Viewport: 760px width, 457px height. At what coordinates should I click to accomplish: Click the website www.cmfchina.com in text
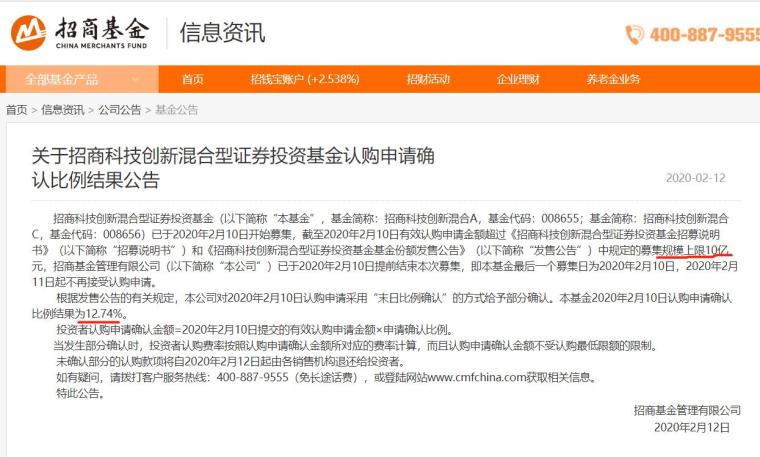point(477,377)
